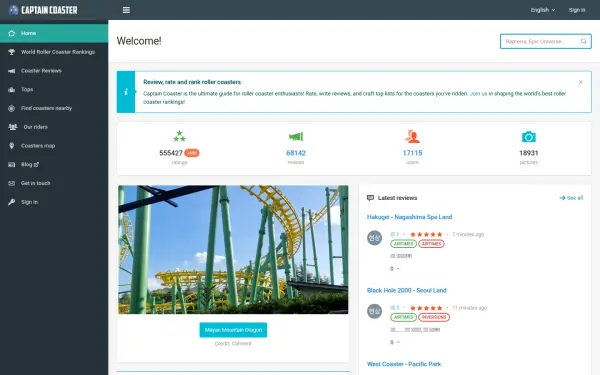Click Hakugei review five-star rating

pos(426,234)
